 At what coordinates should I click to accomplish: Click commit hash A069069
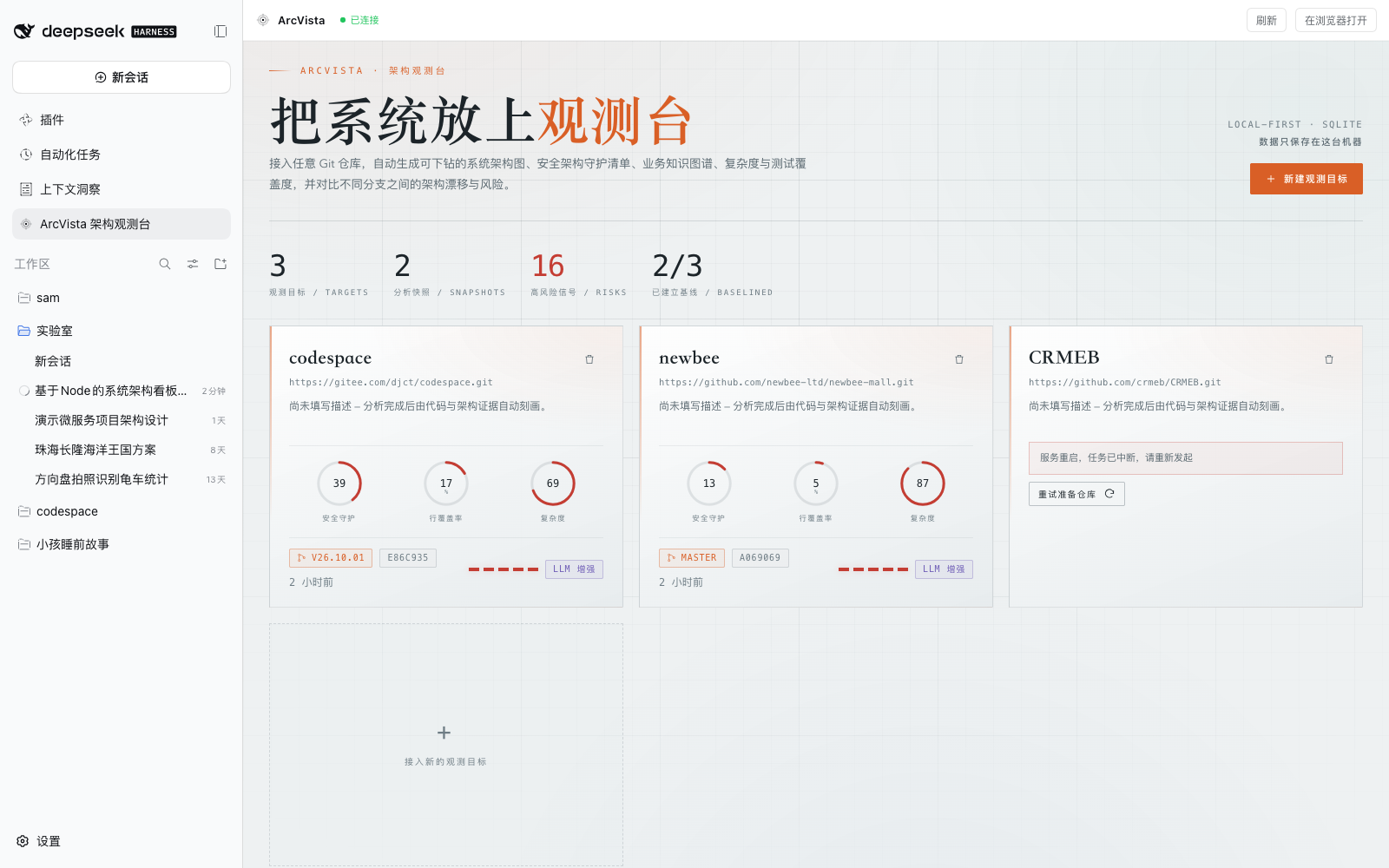pos(760,558)
